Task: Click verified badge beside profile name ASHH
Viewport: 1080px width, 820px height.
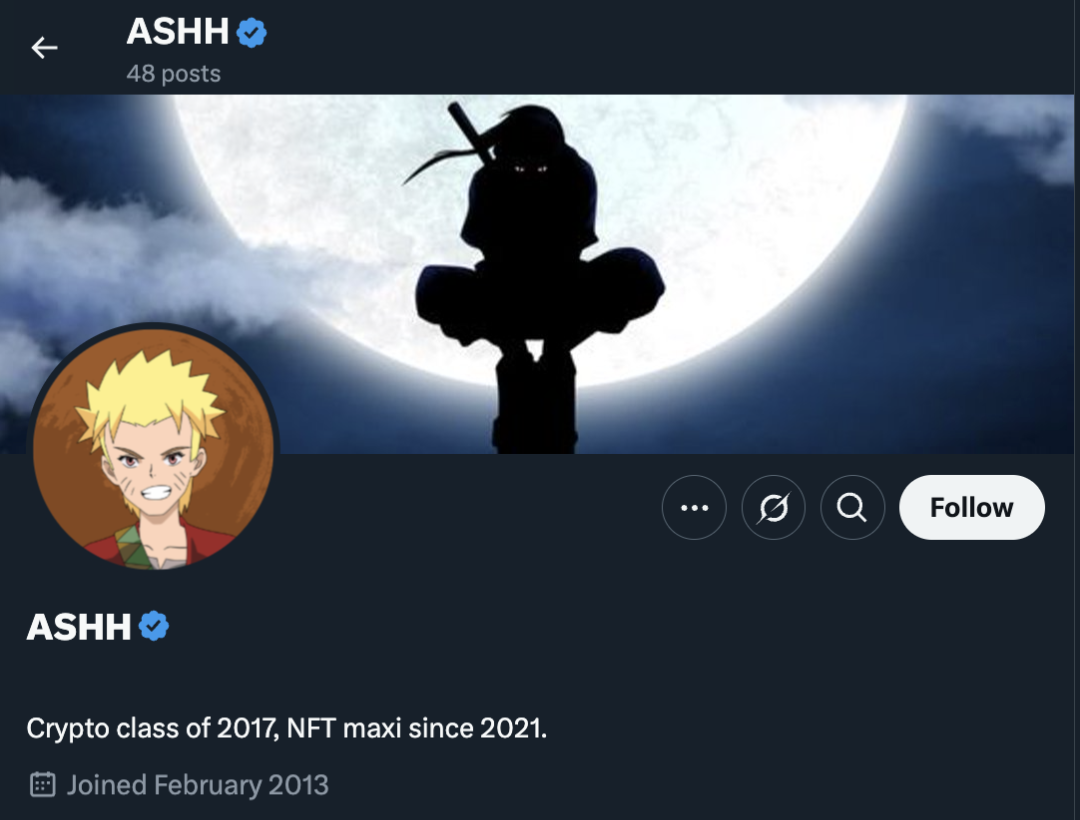Action: point(154,627)
